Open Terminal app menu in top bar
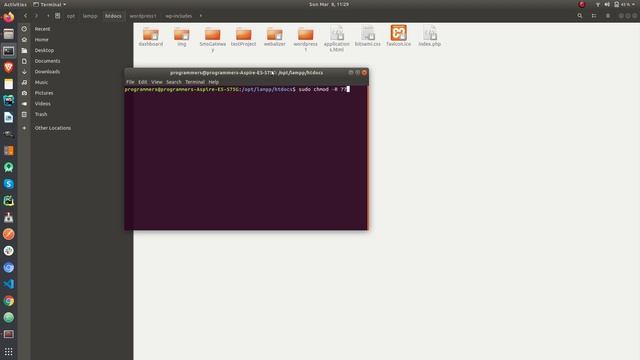Screen dimensions: 640x360 (49, 4)
